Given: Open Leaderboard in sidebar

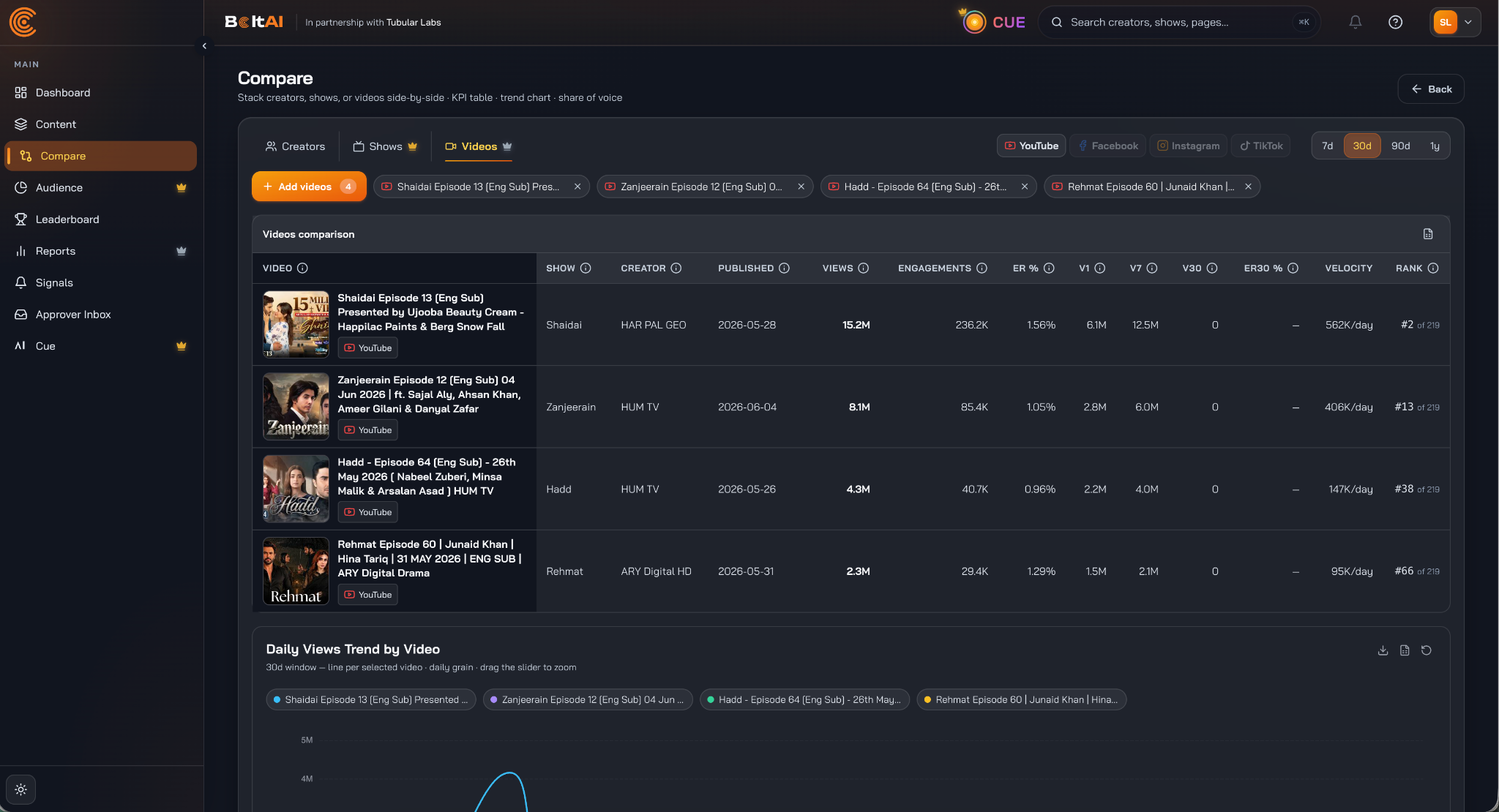Looking at the screenshot, I should pyautogui.click(x=101, y=219).
